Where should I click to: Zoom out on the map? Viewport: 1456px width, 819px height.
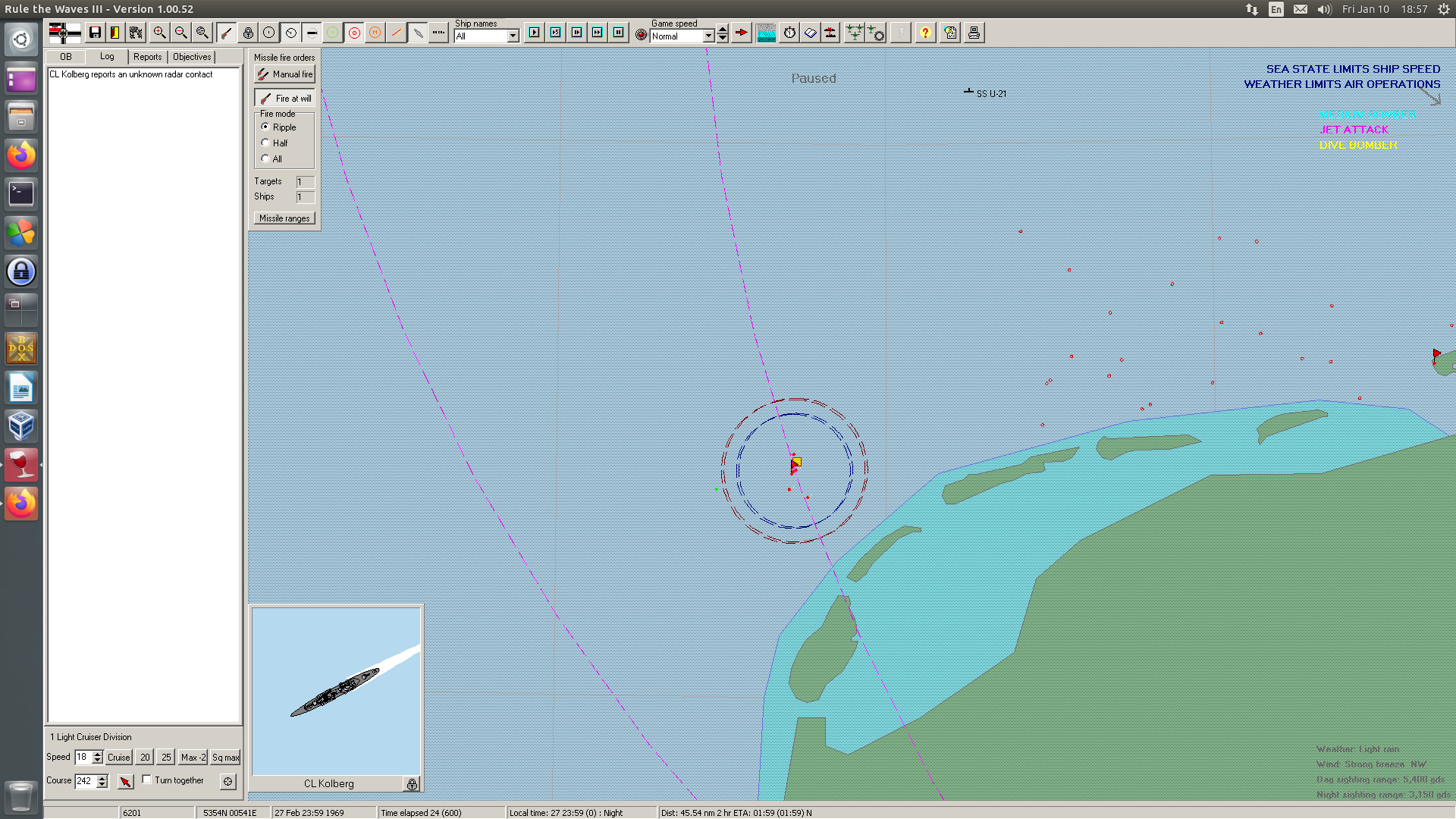point(180,33)
